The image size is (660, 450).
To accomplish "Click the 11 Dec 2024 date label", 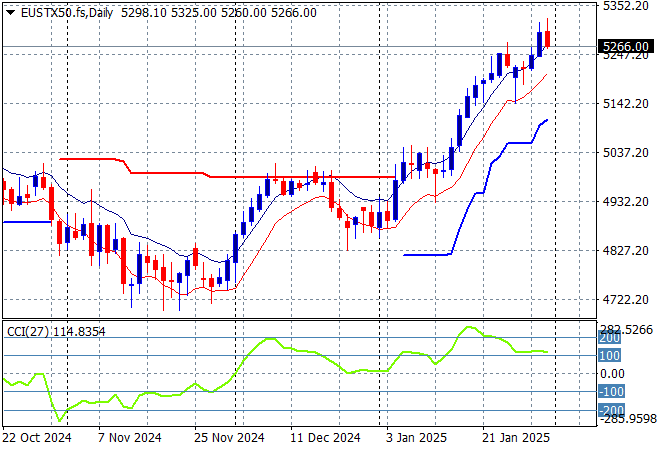I will [326, 437].
